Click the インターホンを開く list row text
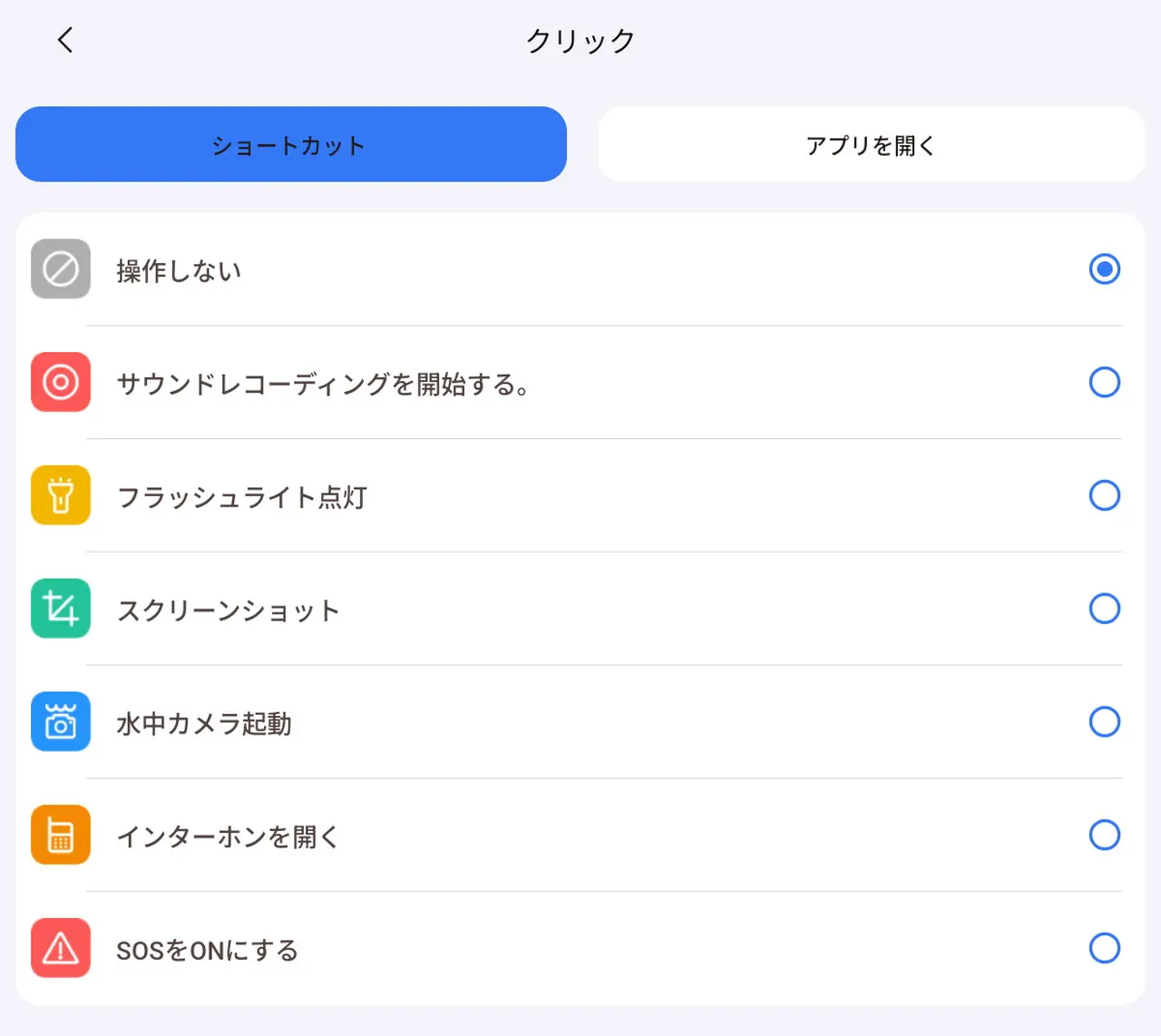Screen dimensions: 1161x1036 [x=227, y=835]
